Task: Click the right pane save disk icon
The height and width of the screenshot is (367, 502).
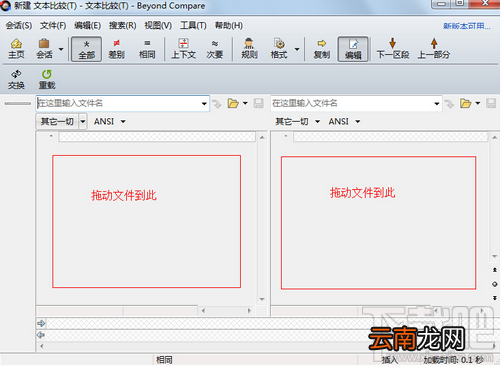Action: coord(491,103)
